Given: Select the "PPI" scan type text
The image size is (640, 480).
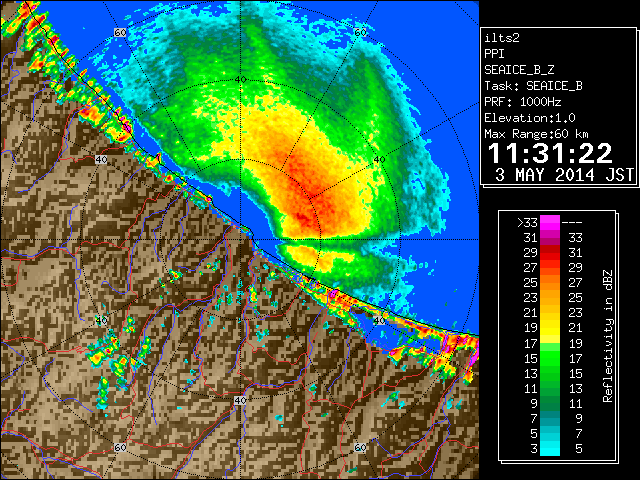Looking at the screenshot, I should [x=494, y=54].
